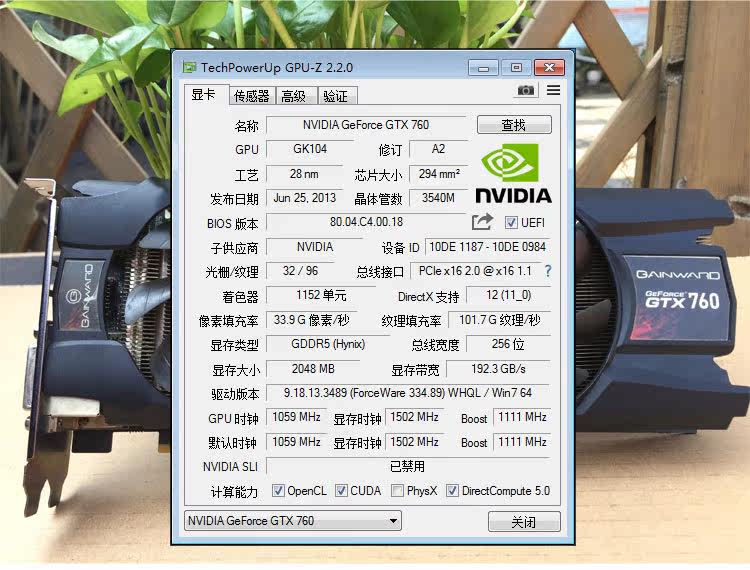Click the pixel fillrate 33.9 G 像素/秒
Viewport: 750px width, 570px height.
coord(311,320)
